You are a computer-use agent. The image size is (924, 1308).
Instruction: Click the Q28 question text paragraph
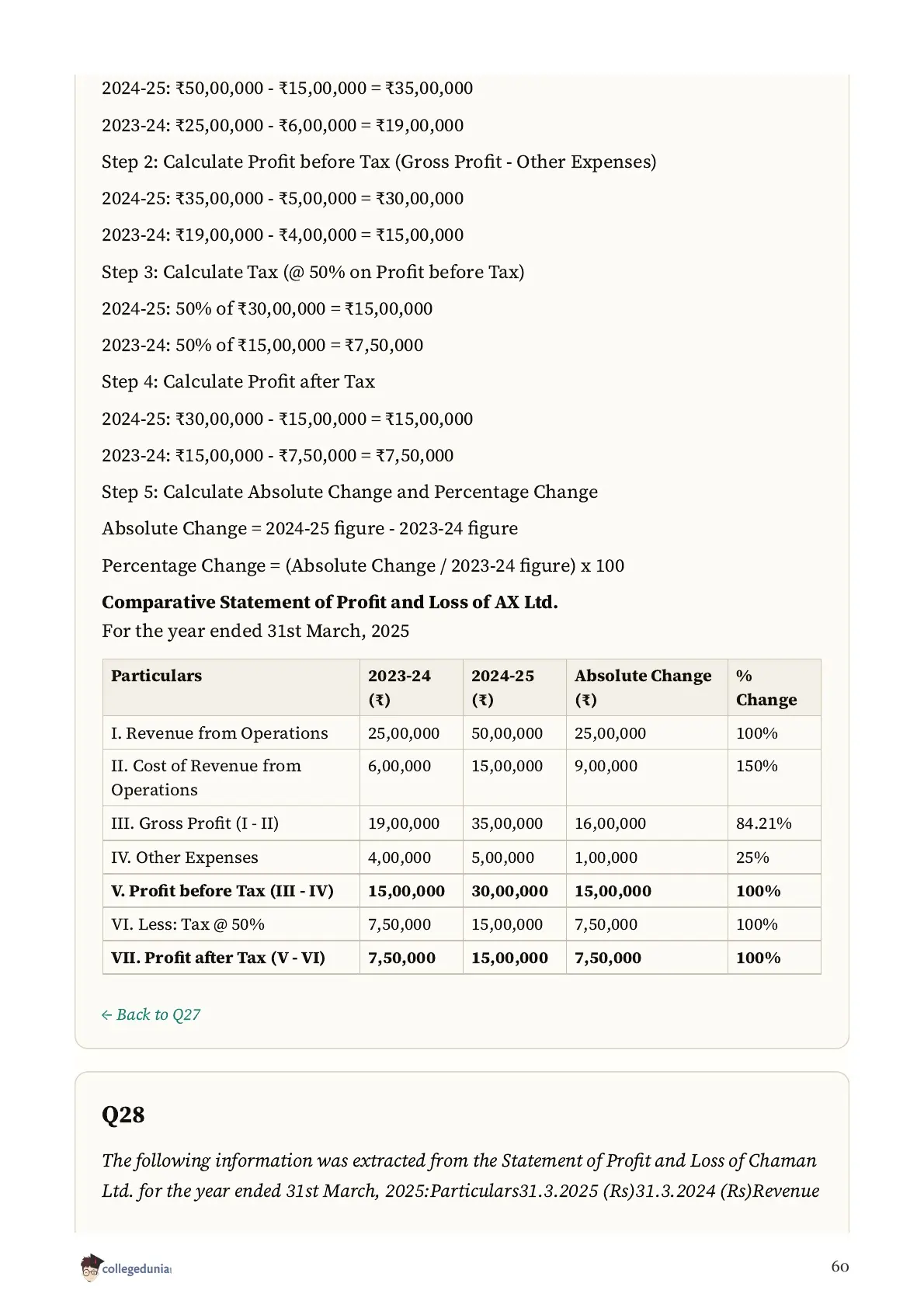(460, 1176)
